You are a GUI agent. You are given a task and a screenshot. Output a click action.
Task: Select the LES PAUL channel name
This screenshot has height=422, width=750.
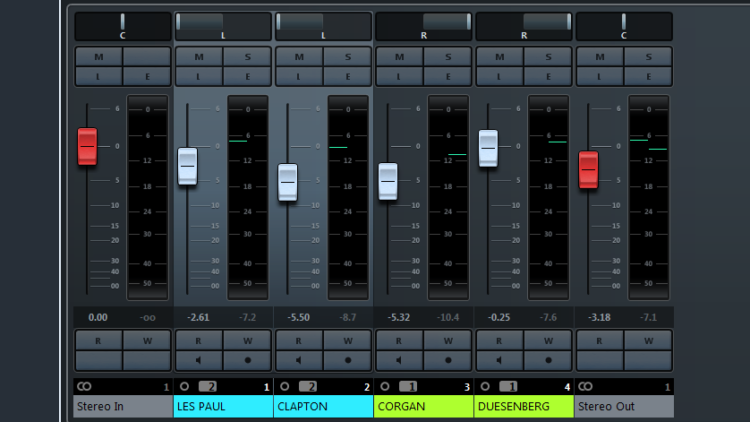click(223, 406)
